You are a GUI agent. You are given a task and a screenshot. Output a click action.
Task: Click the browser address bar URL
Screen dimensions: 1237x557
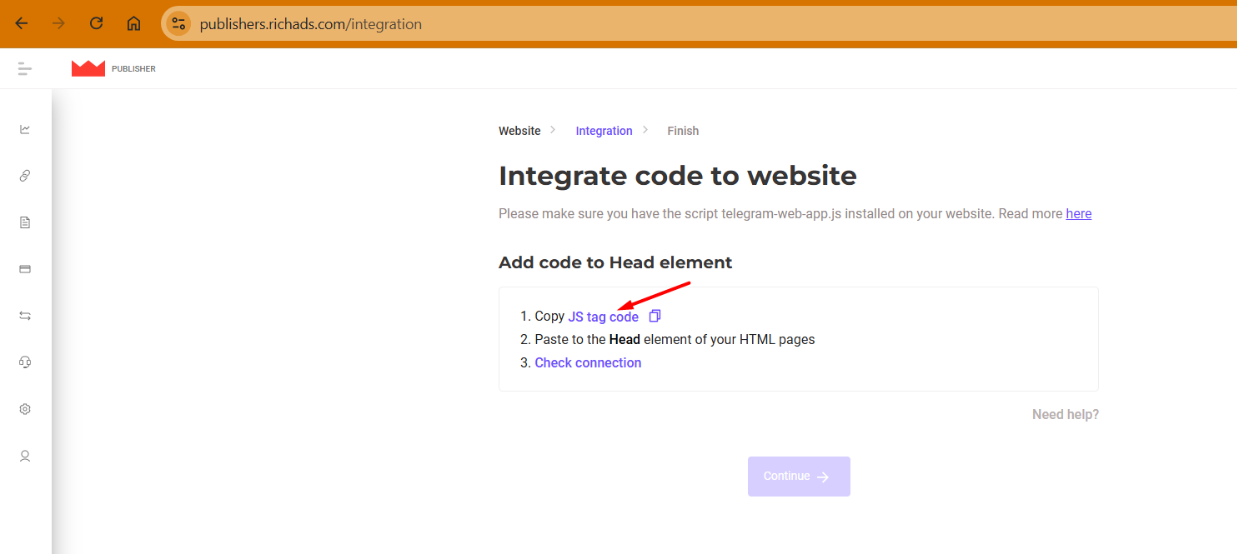coord(310,24)
